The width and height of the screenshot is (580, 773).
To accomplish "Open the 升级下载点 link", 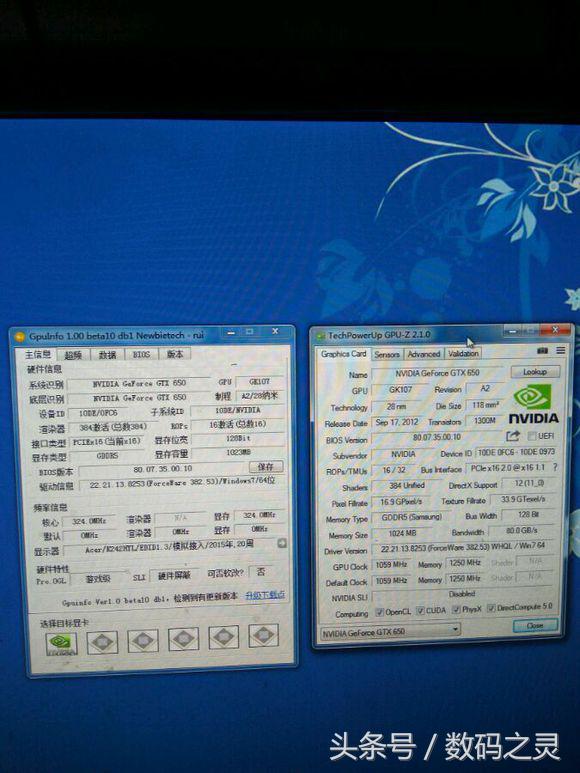I will [x=265, y=595].
